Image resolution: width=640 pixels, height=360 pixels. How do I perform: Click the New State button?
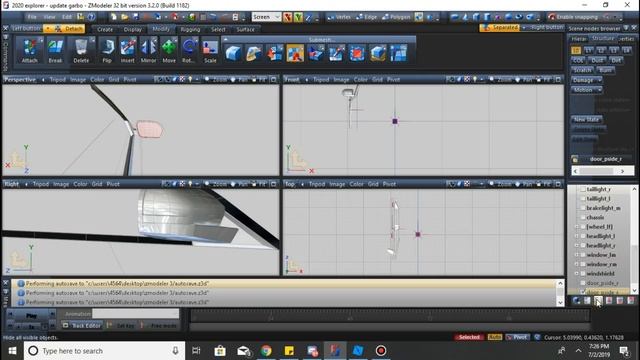587,120
